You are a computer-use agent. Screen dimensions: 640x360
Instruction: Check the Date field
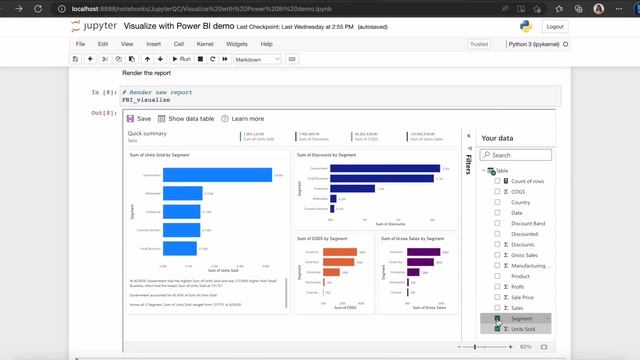pos(497,213)
